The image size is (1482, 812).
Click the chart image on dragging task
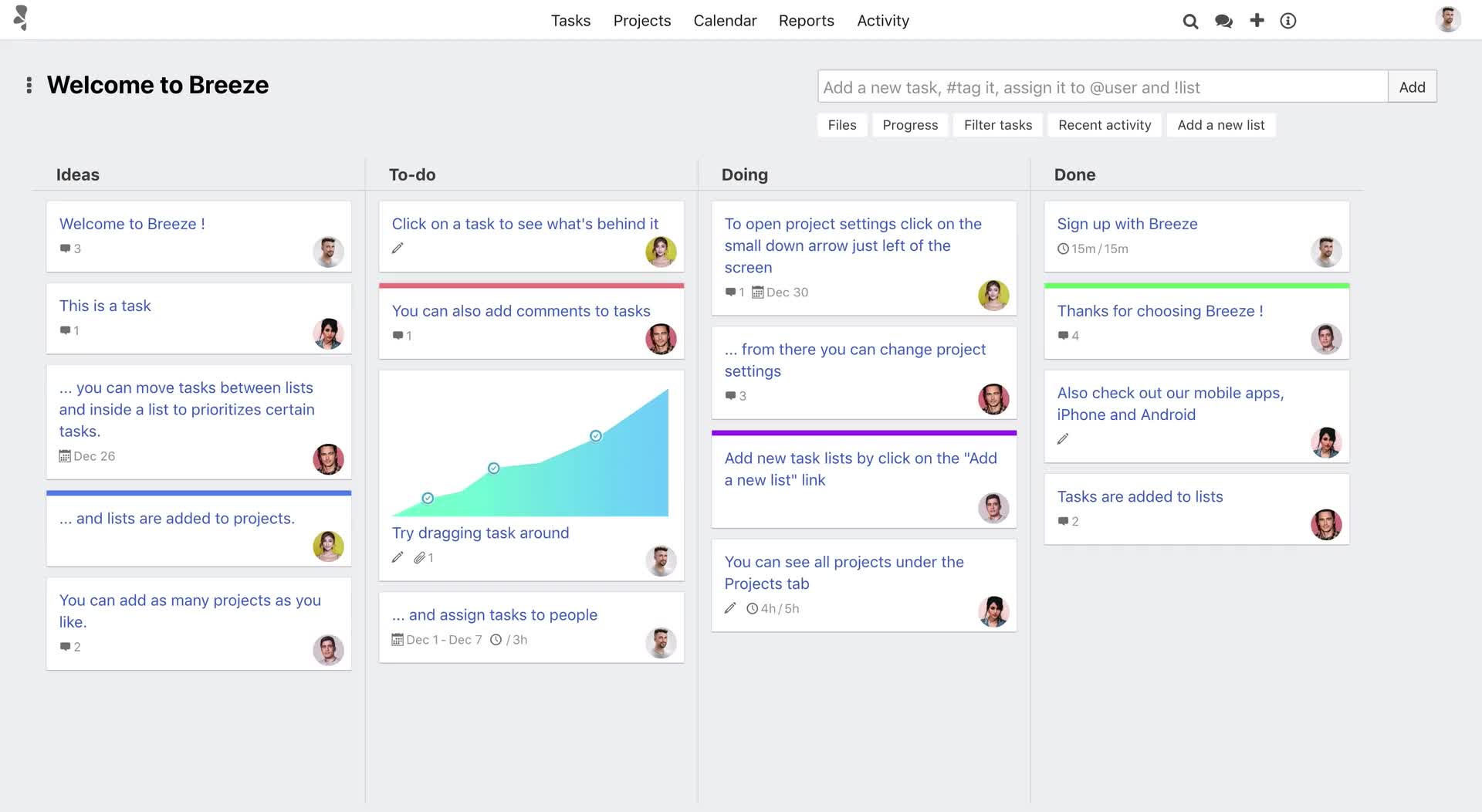530,452
